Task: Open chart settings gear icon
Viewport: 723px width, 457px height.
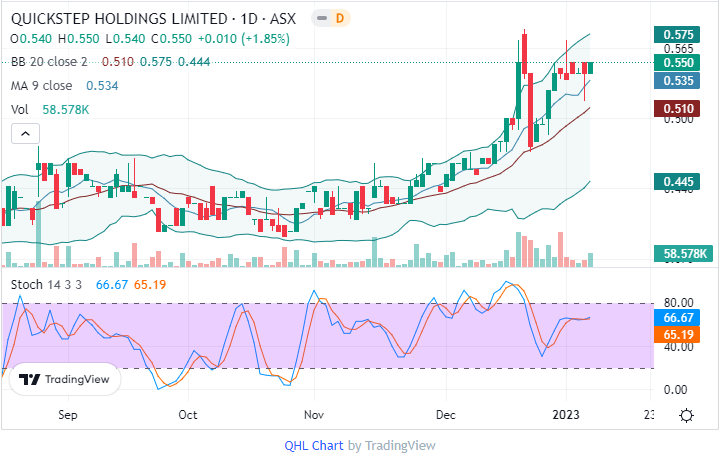Action: [687, 414]
